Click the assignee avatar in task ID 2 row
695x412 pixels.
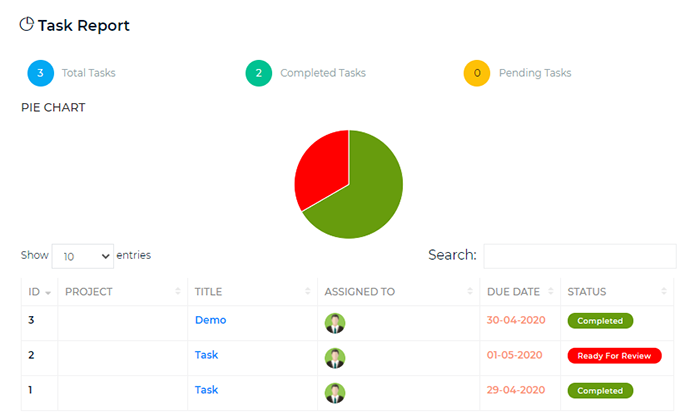click(335, 358)
